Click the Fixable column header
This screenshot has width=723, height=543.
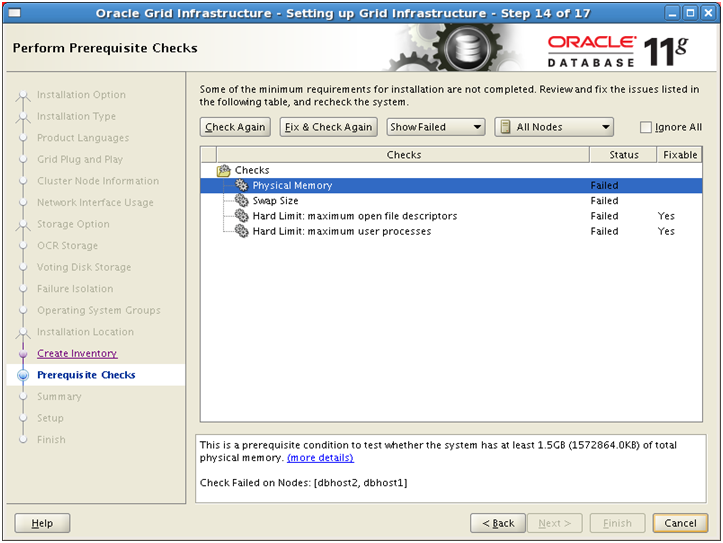pos(680,155)
